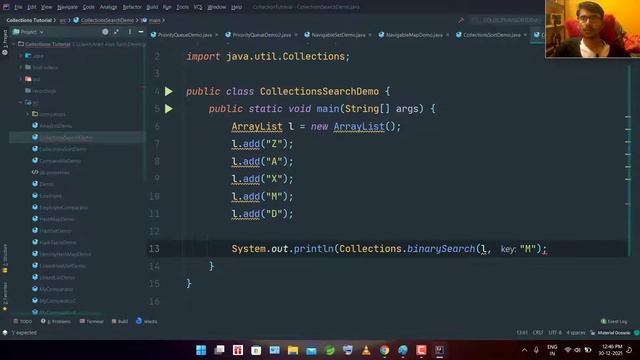Open the Tools menu

tap(182, 7)
